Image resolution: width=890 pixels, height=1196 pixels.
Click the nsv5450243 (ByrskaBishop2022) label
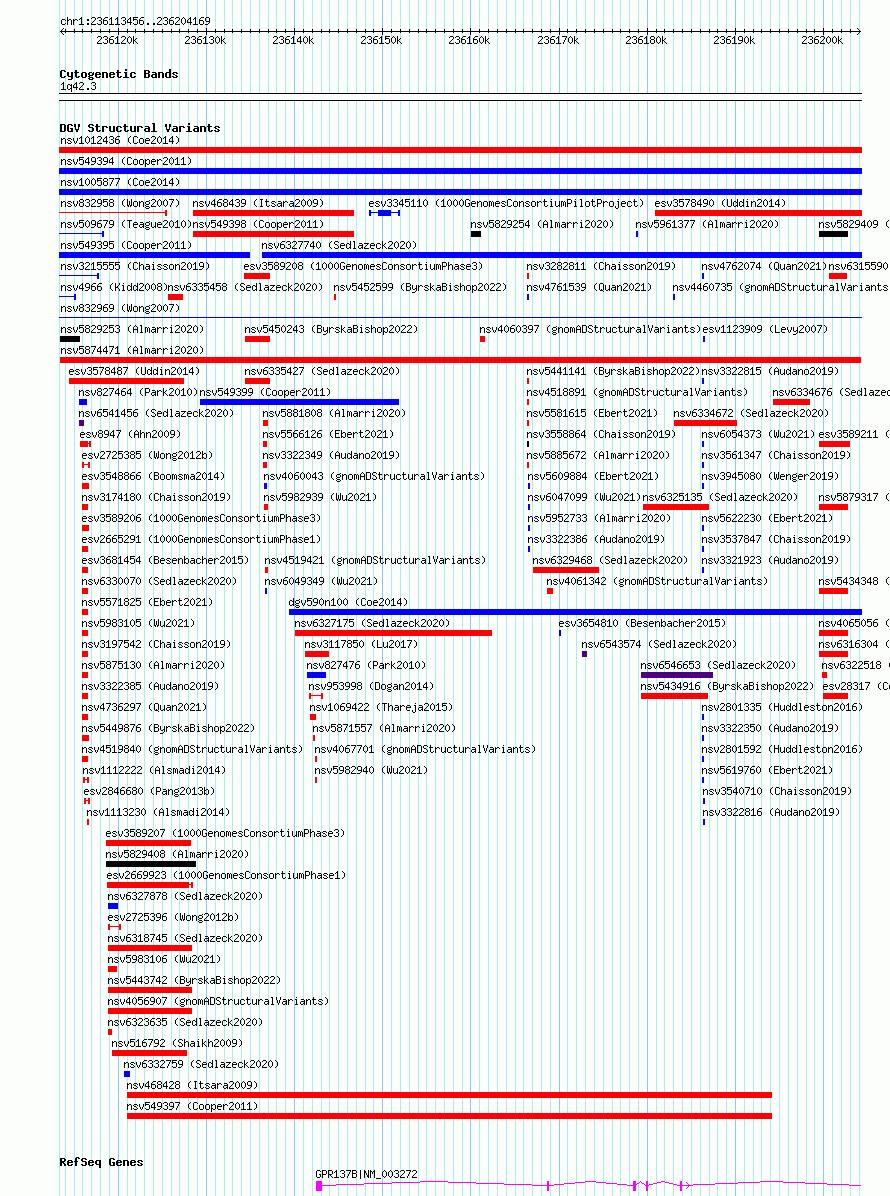point(331,330)
